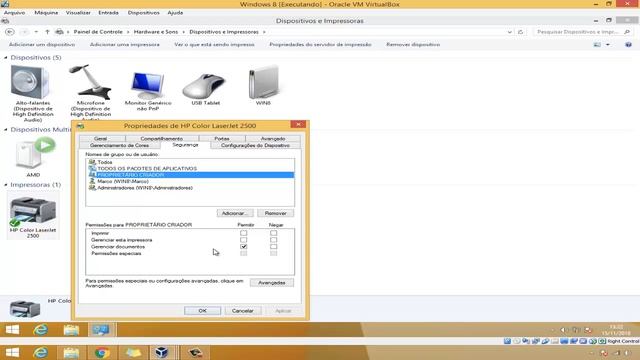Open the recent locations dropdown arrow
Viewport: 640px width, 360px height.
tap(36, 32)
